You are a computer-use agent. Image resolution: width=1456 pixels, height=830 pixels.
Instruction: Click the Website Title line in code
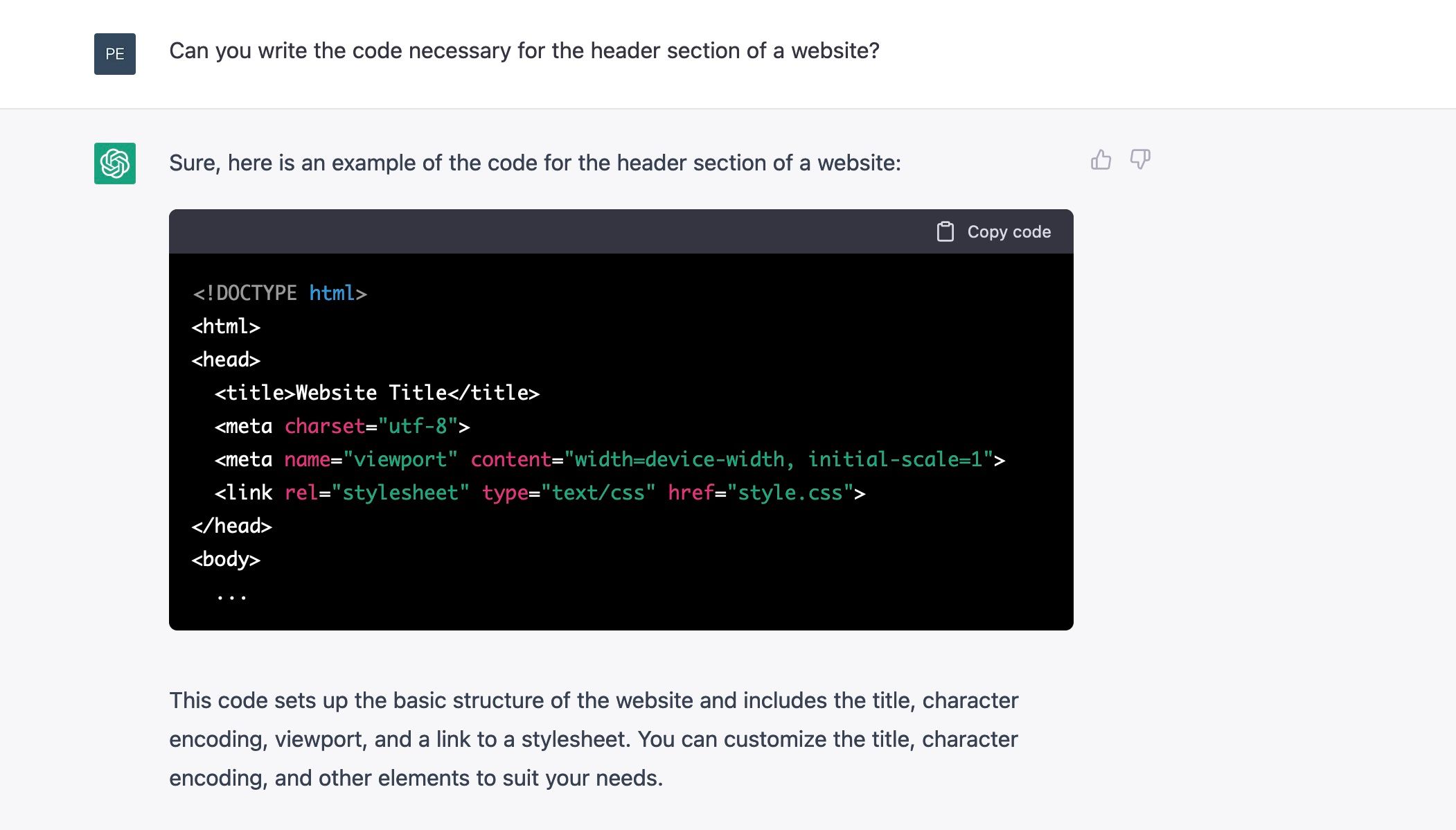pyautogui.click(x=377, y=393)
